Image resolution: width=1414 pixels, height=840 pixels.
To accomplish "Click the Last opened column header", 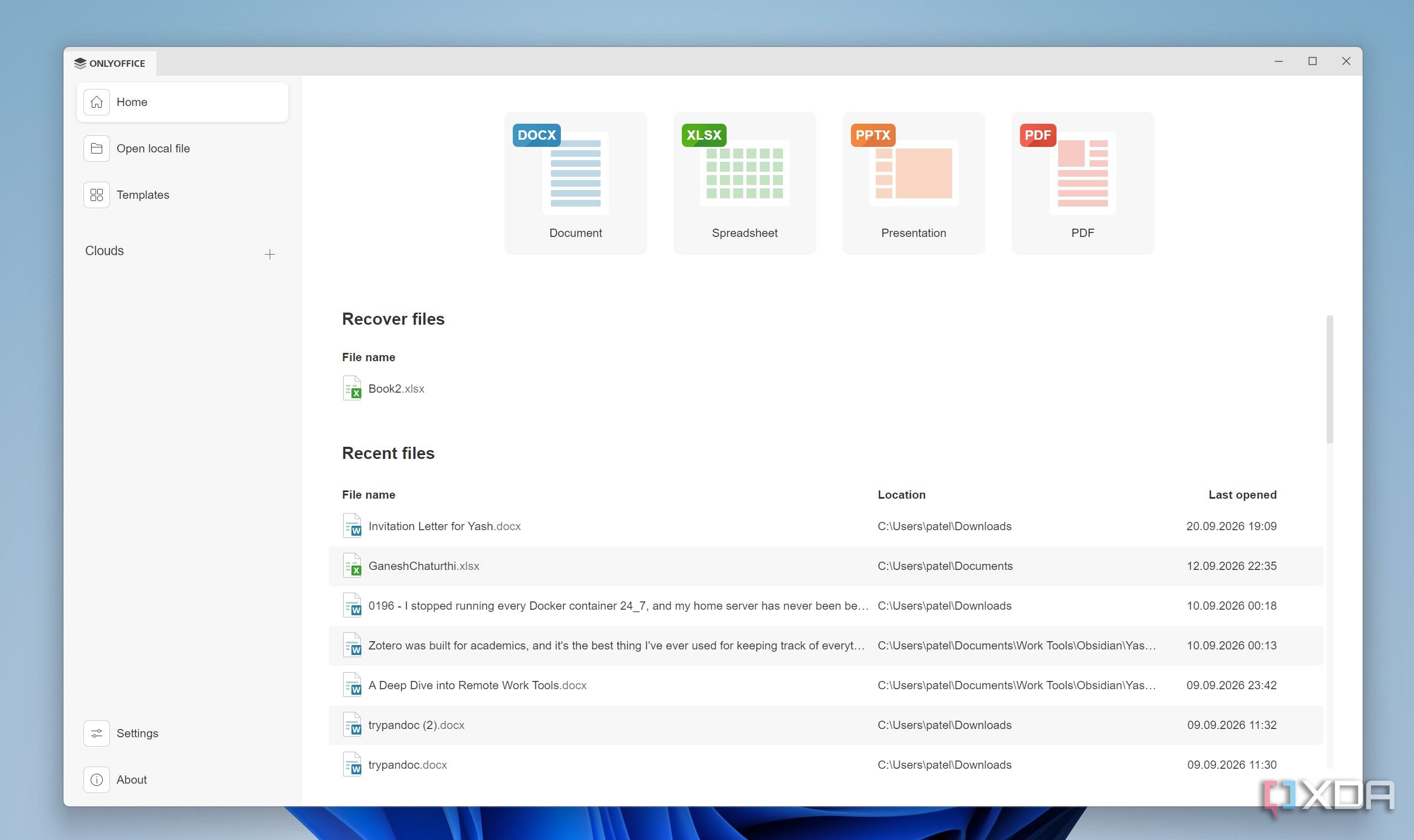I will pyautogui.click(x=1242, y=494).
